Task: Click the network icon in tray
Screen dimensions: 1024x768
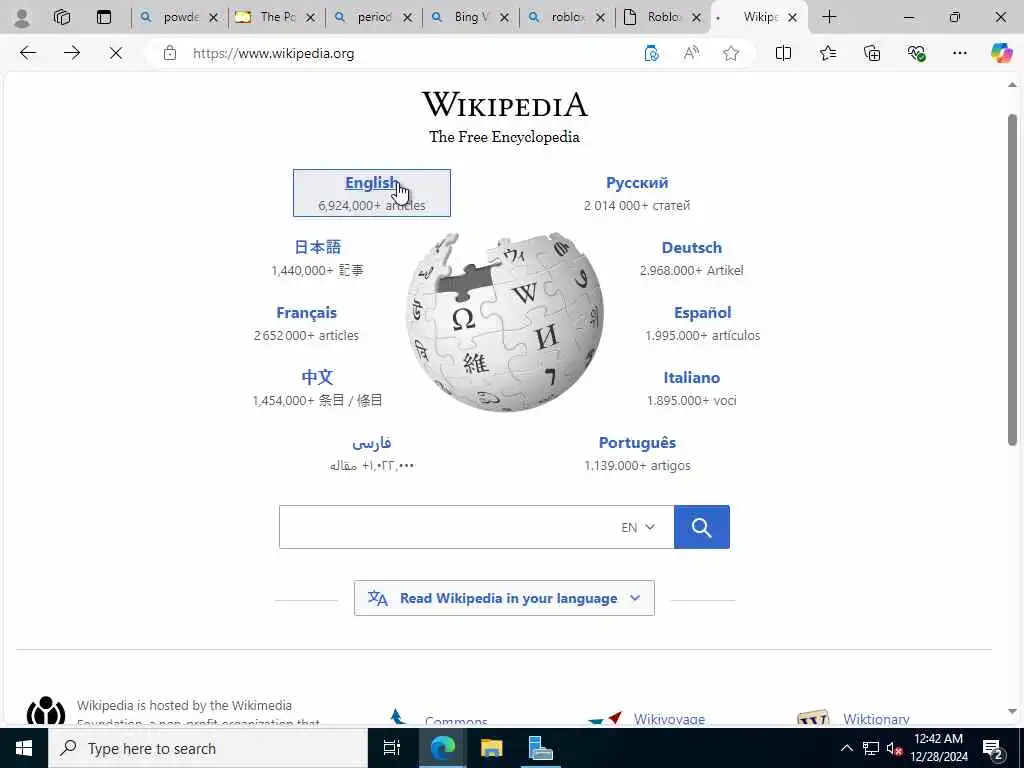Action: pyautogui.click(x=871, y=748)
